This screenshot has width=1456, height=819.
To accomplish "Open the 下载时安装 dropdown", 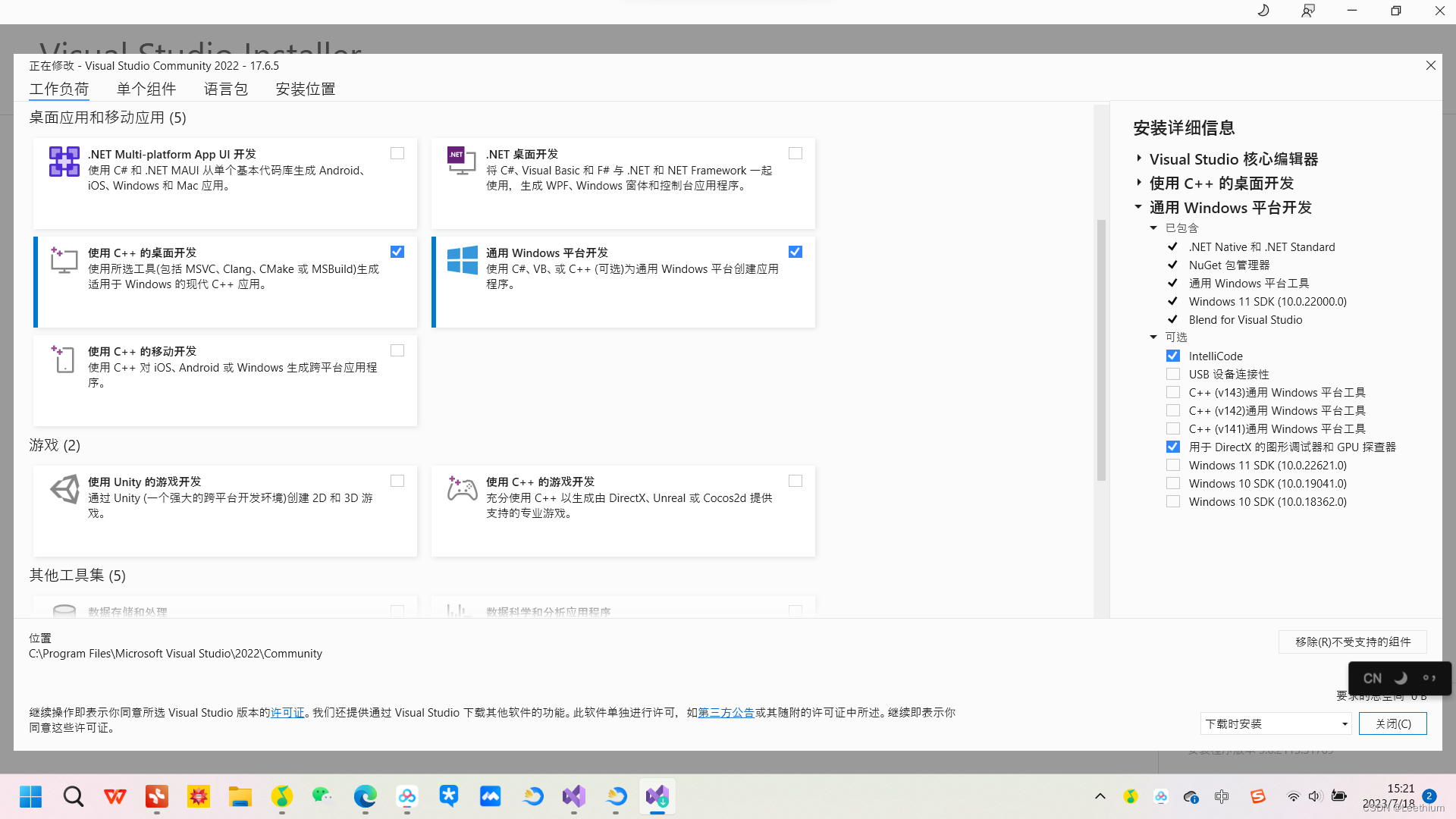I will click(1276, 723).
